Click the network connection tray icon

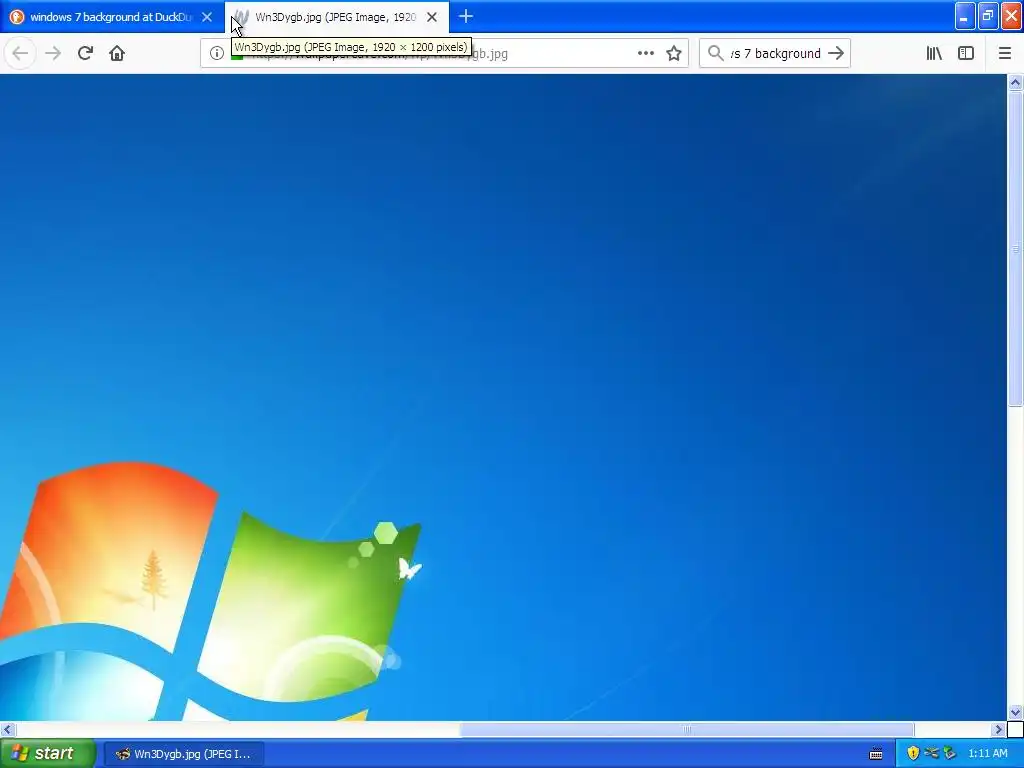tap(931, 754)
